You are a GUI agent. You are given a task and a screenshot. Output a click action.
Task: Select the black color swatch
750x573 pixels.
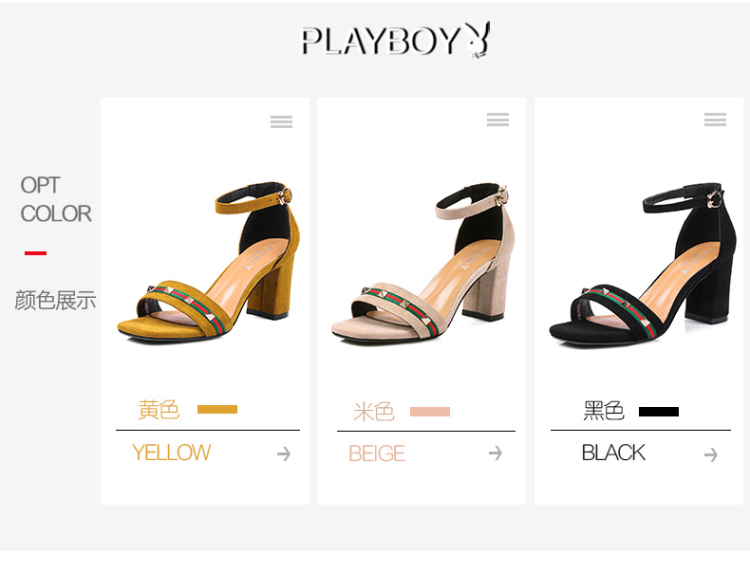point(659,412)
